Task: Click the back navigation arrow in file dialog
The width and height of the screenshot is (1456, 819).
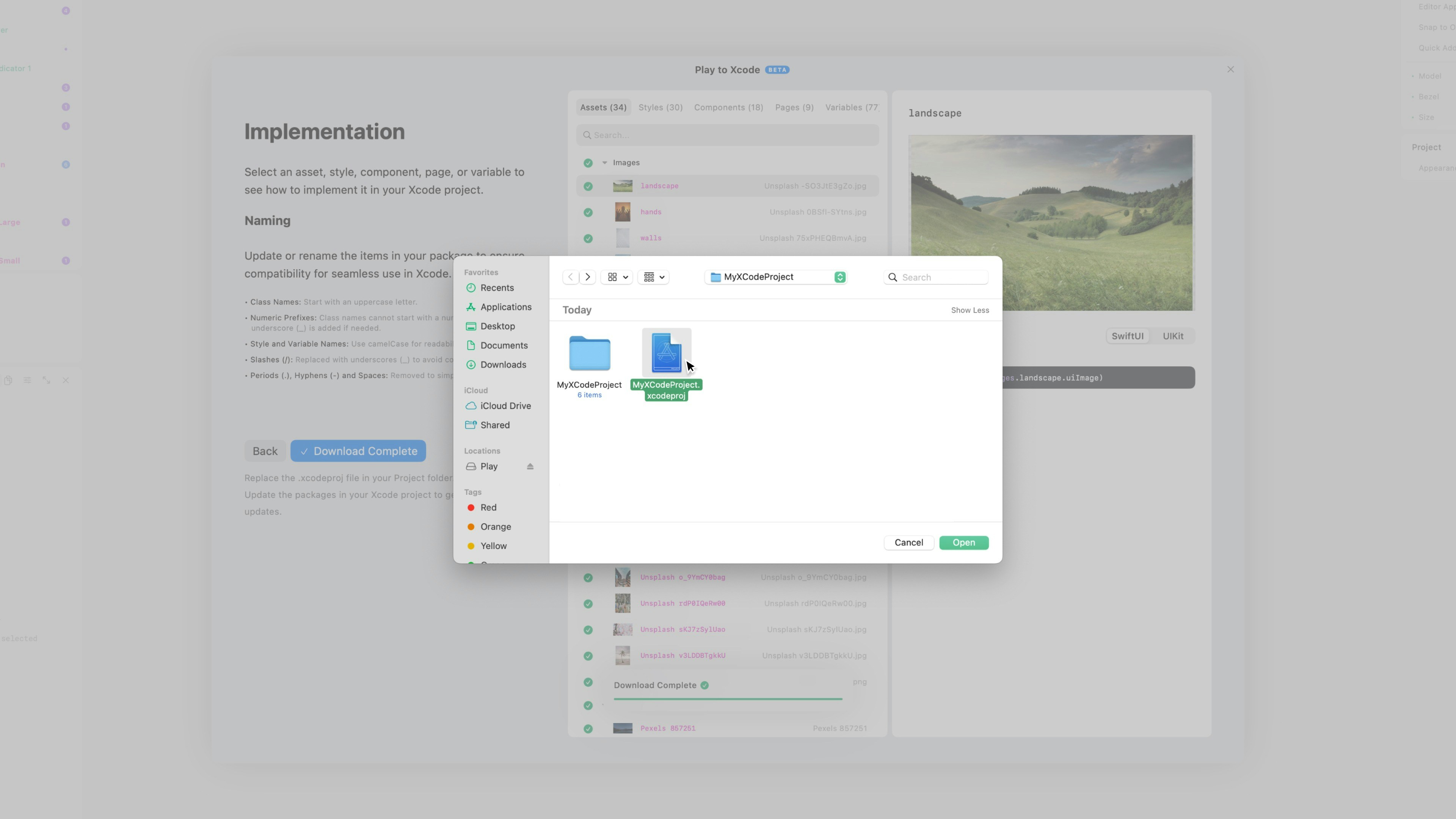Action: tap(570, 277)
